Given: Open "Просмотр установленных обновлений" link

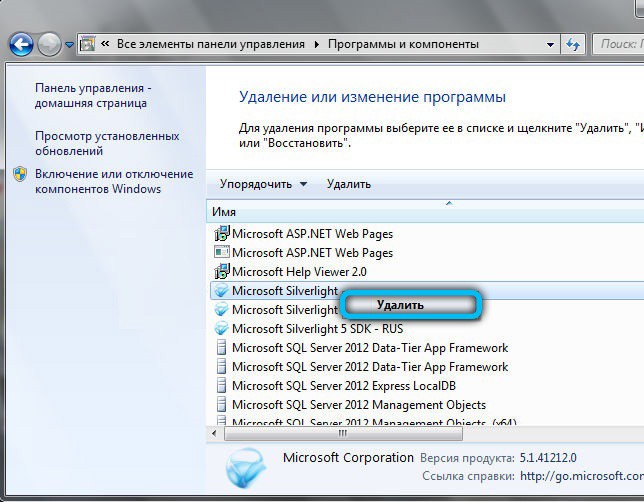Looking at the screenshot, I should point(107,143).
